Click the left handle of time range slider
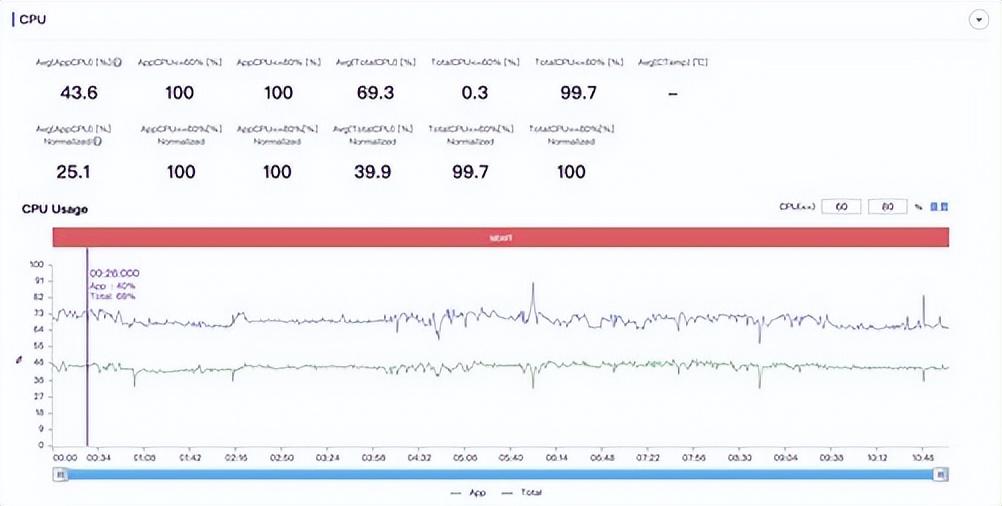The height and width of the screenshot is (506, 1002). [59, 476]
